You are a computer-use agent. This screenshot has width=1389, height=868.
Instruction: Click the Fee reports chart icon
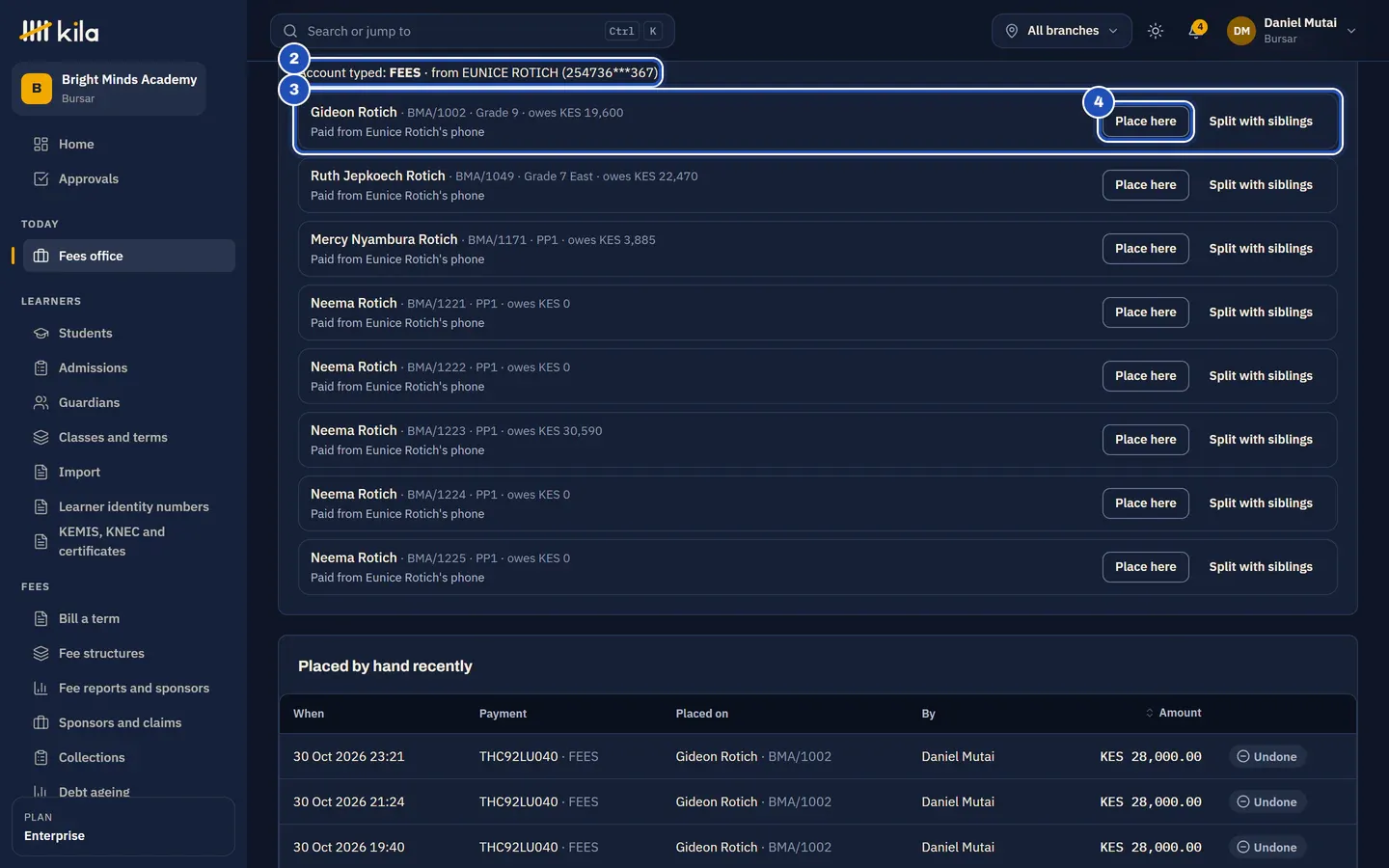pyautogui.click(x=41, y=688)
